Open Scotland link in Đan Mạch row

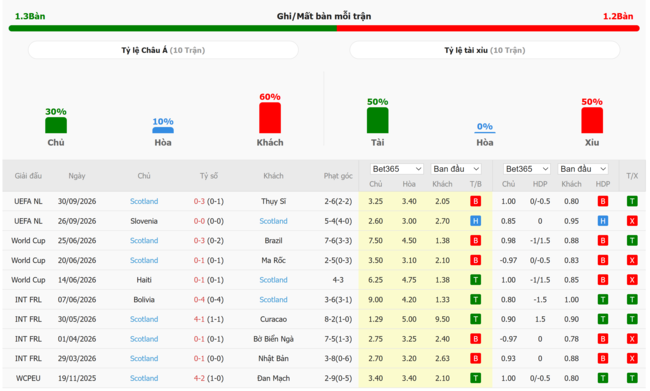144,378
